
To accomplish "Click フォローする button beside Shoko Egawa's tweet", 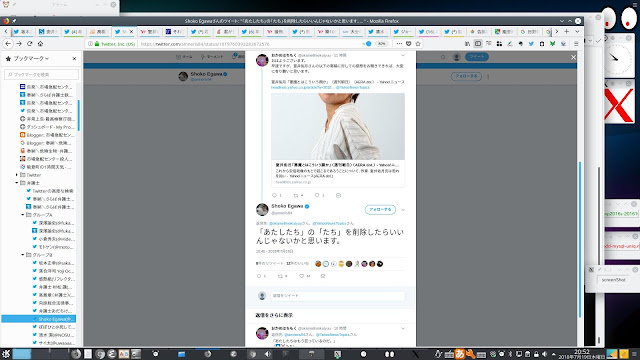I will click(x=380, y=209).
